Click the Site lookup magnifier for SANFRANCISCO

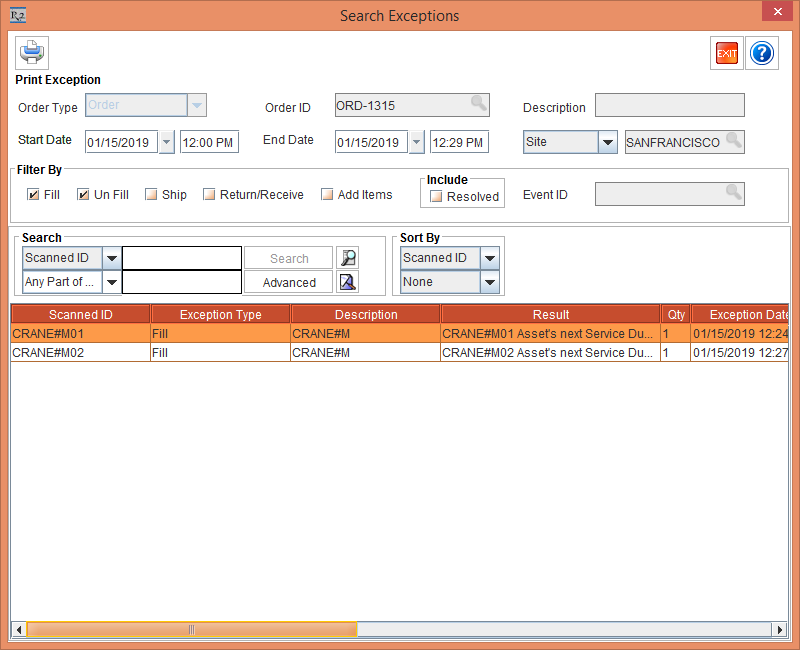(x=733, y=141)
